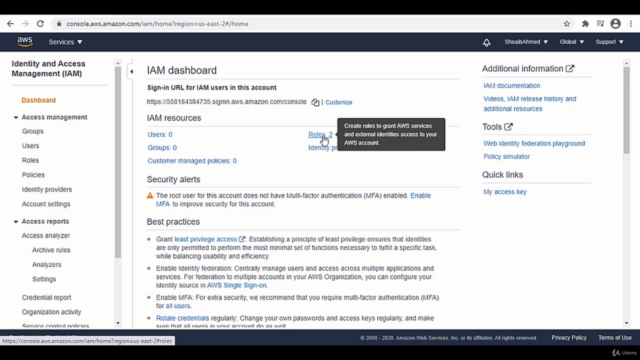Click all users link under MFA
The height and width of the screenshot is (360, 640).
(x=178, y=306)
